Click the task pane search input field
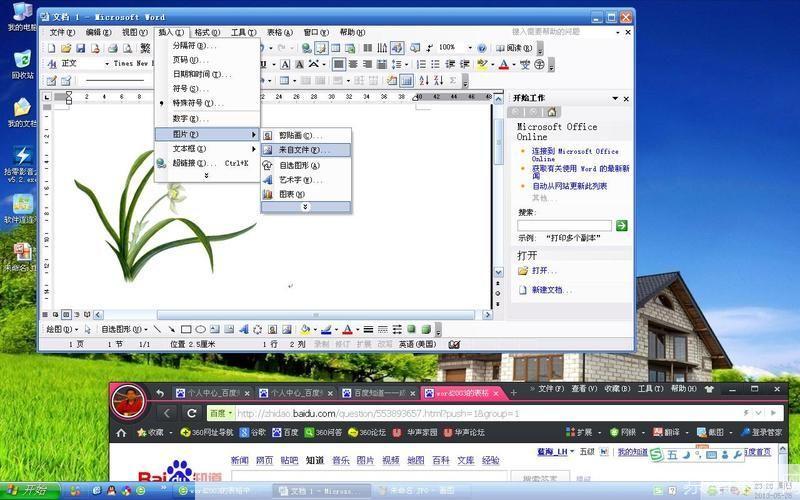800x500 pixels. click(x=564, y=226)
